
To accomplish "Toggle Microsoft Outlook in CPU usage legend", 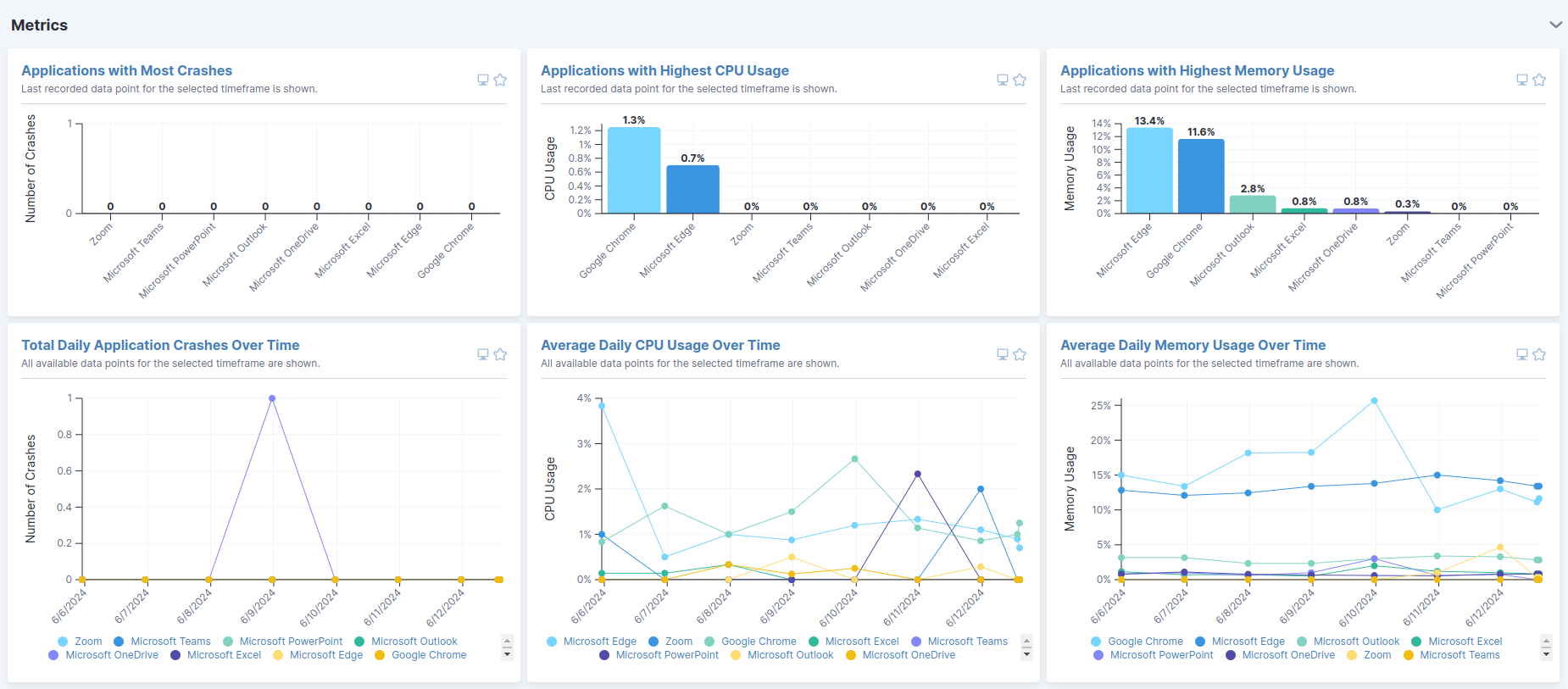I will point(781,655).
